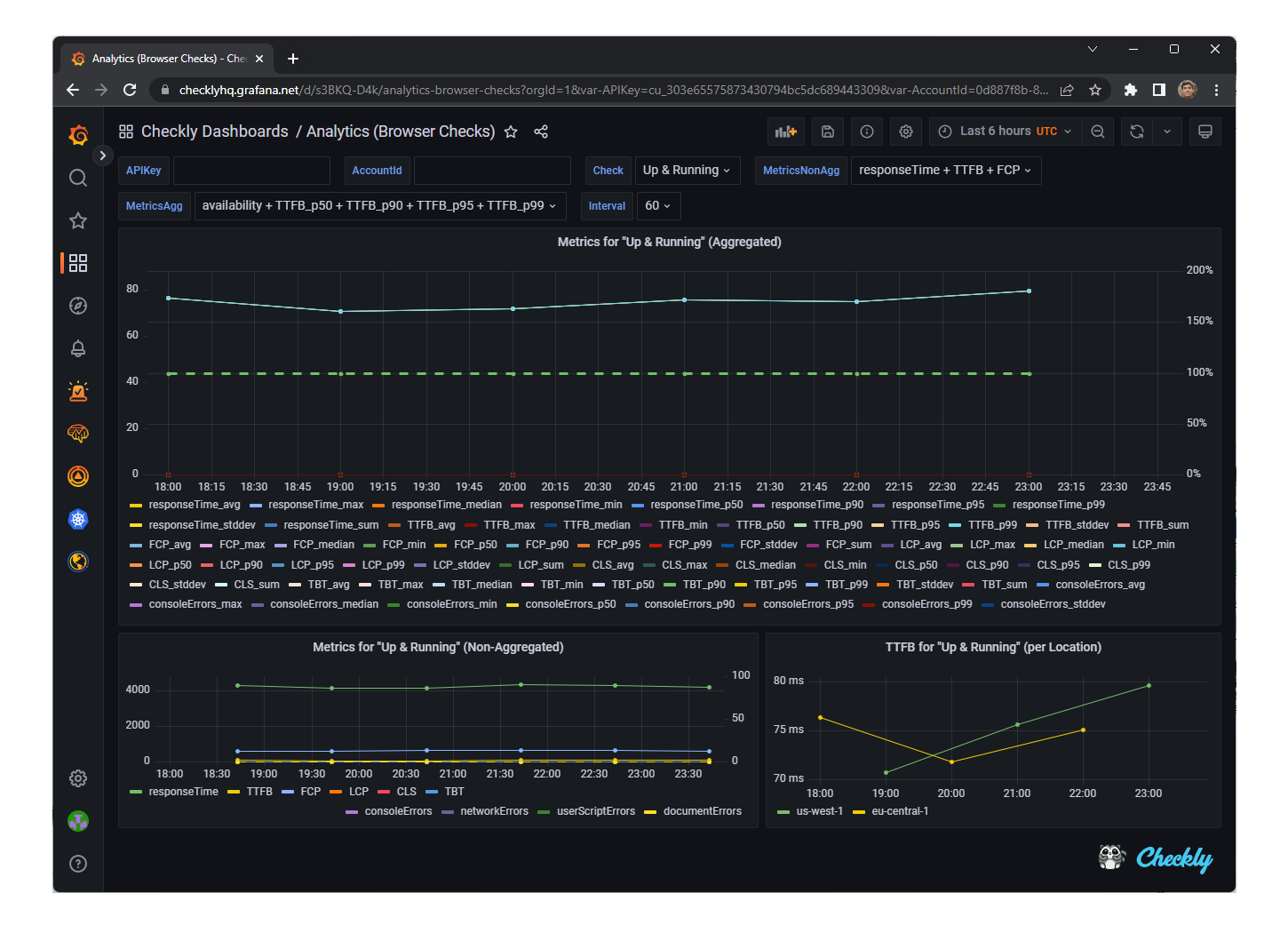Enable kiosk TV mode from the toolbar
Screen dimensions: 1288x933
pos(1205,131)
